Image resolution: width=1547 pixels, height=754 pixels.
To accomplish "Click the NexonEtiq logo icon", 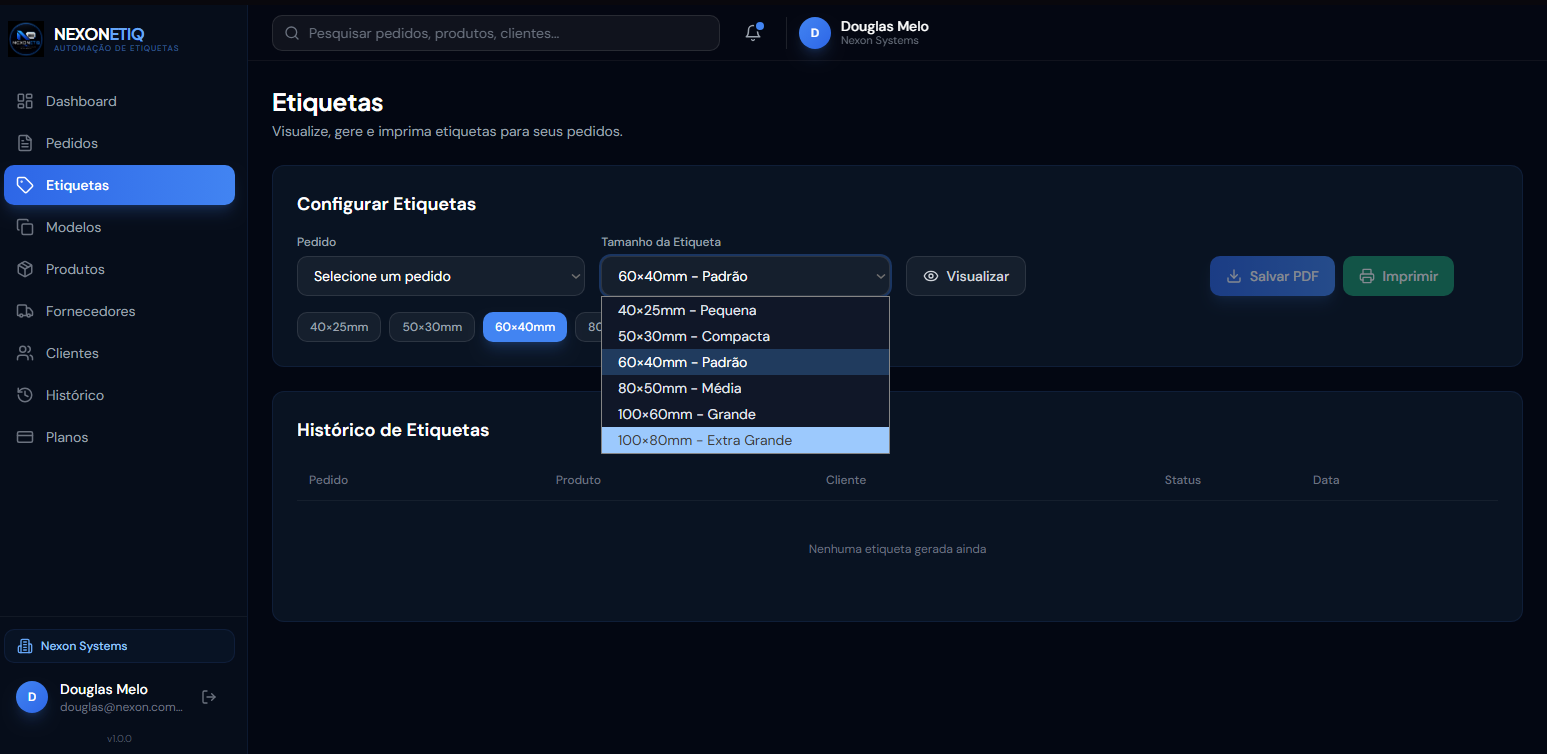I will pos(26,39).
